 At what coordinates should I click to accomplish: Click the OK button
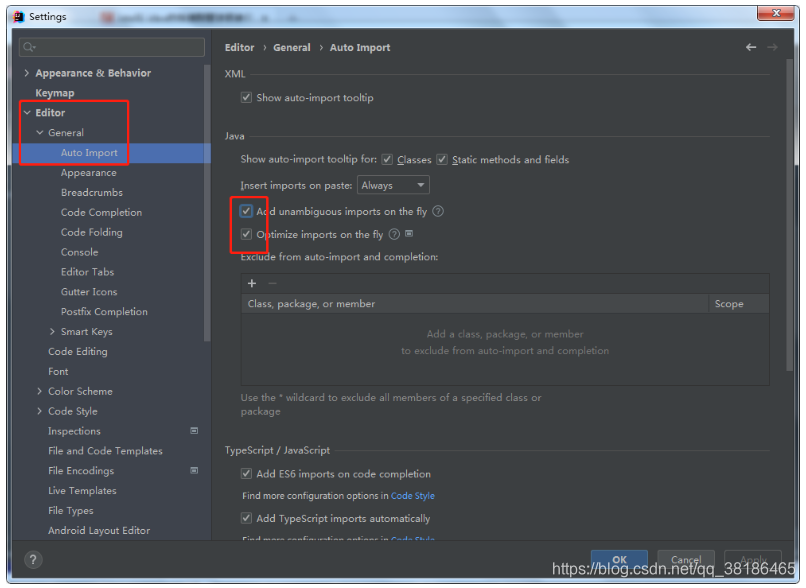619,560
